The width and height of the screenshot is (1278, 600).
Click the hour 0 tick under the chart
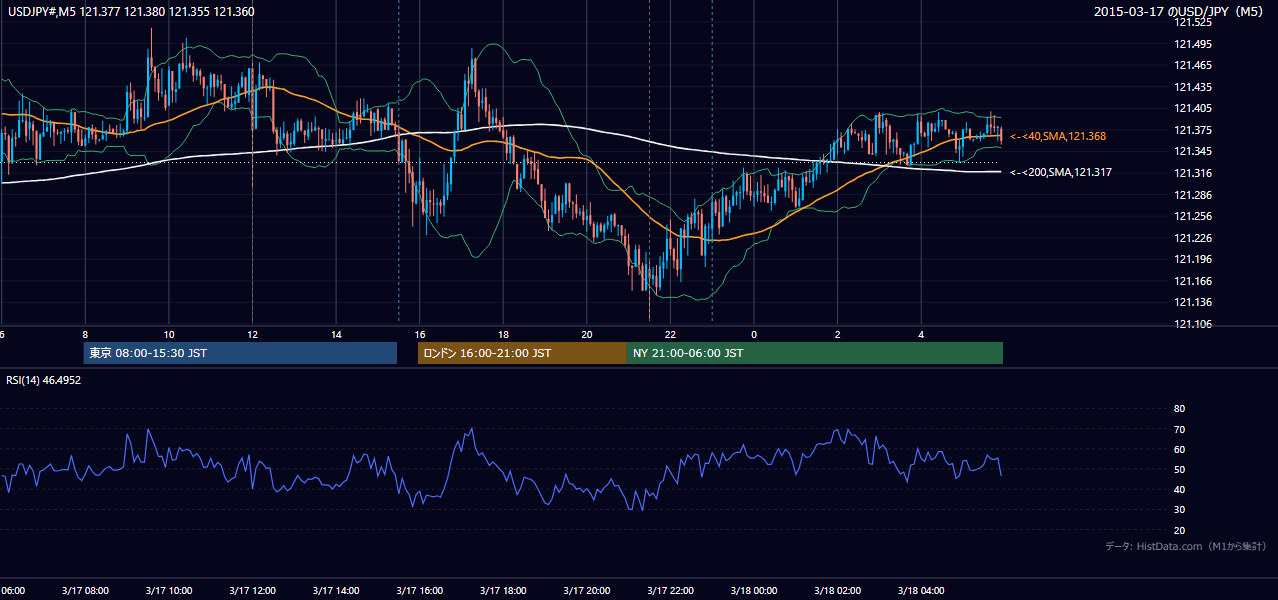click(754, 334)
